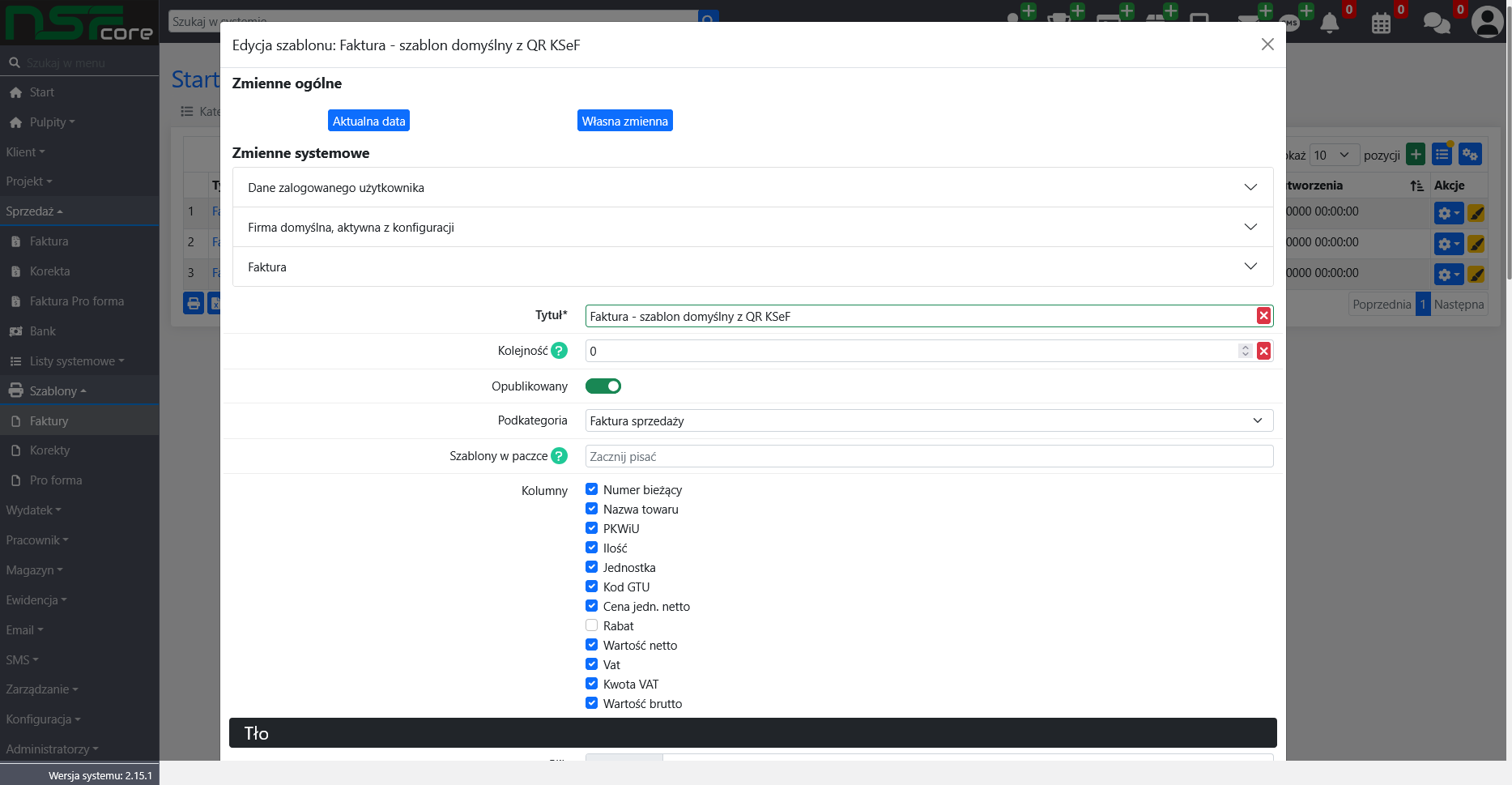Open the Podkategoria dropdown

[x=929, y=420]
